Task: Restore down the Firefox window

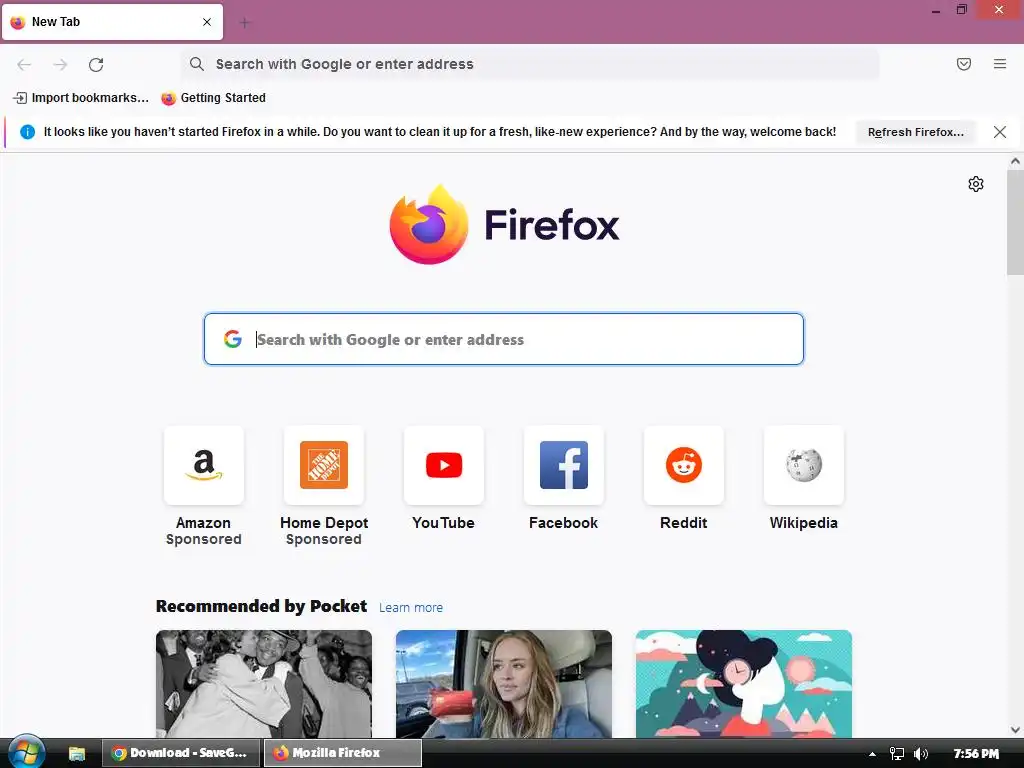Action: (x=961, y=10)
